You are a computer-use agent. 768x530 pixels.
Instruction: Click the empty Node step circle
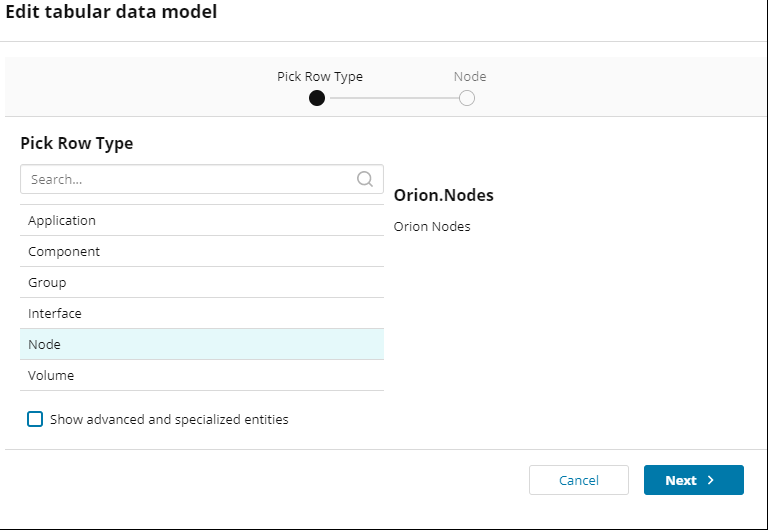[x=467, y=98]
